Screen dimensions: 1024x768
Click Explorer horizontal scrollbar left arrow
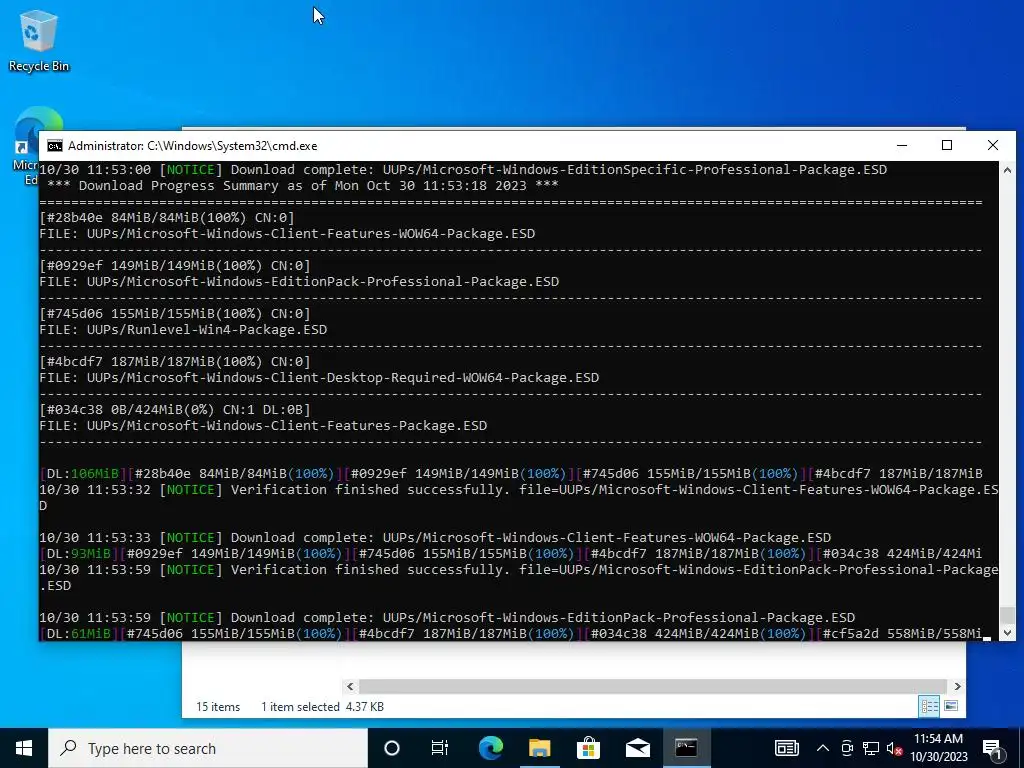click(x=350, y=686)
